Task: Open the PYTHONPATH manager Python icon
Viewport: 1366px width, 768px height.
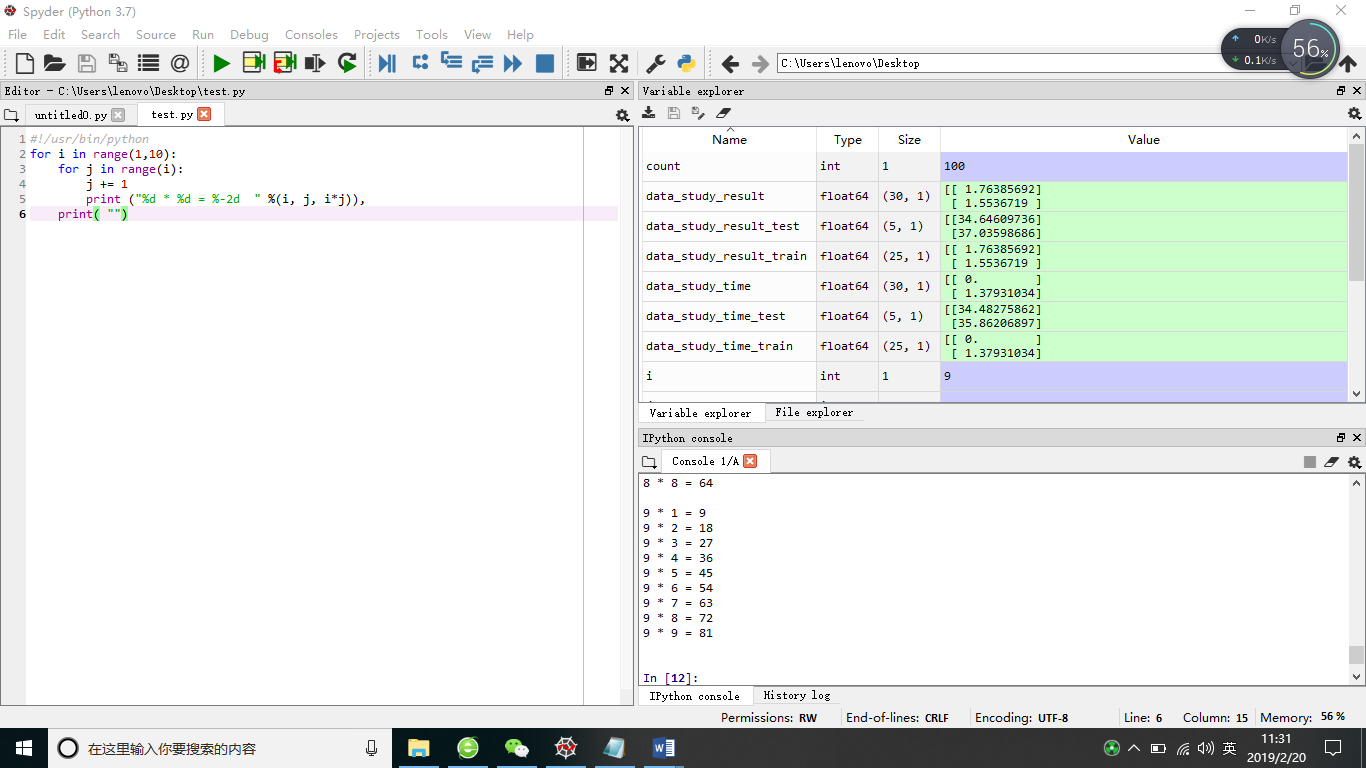Action: pos(686,63)
